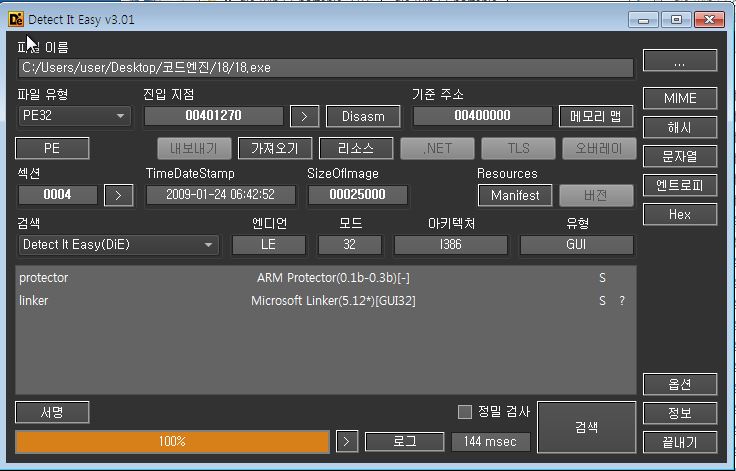The height and width of the screenshot is (471, 736).
Task: Open the 리소스 resources button
Action: pyautogui.click(x=356, y=148)
